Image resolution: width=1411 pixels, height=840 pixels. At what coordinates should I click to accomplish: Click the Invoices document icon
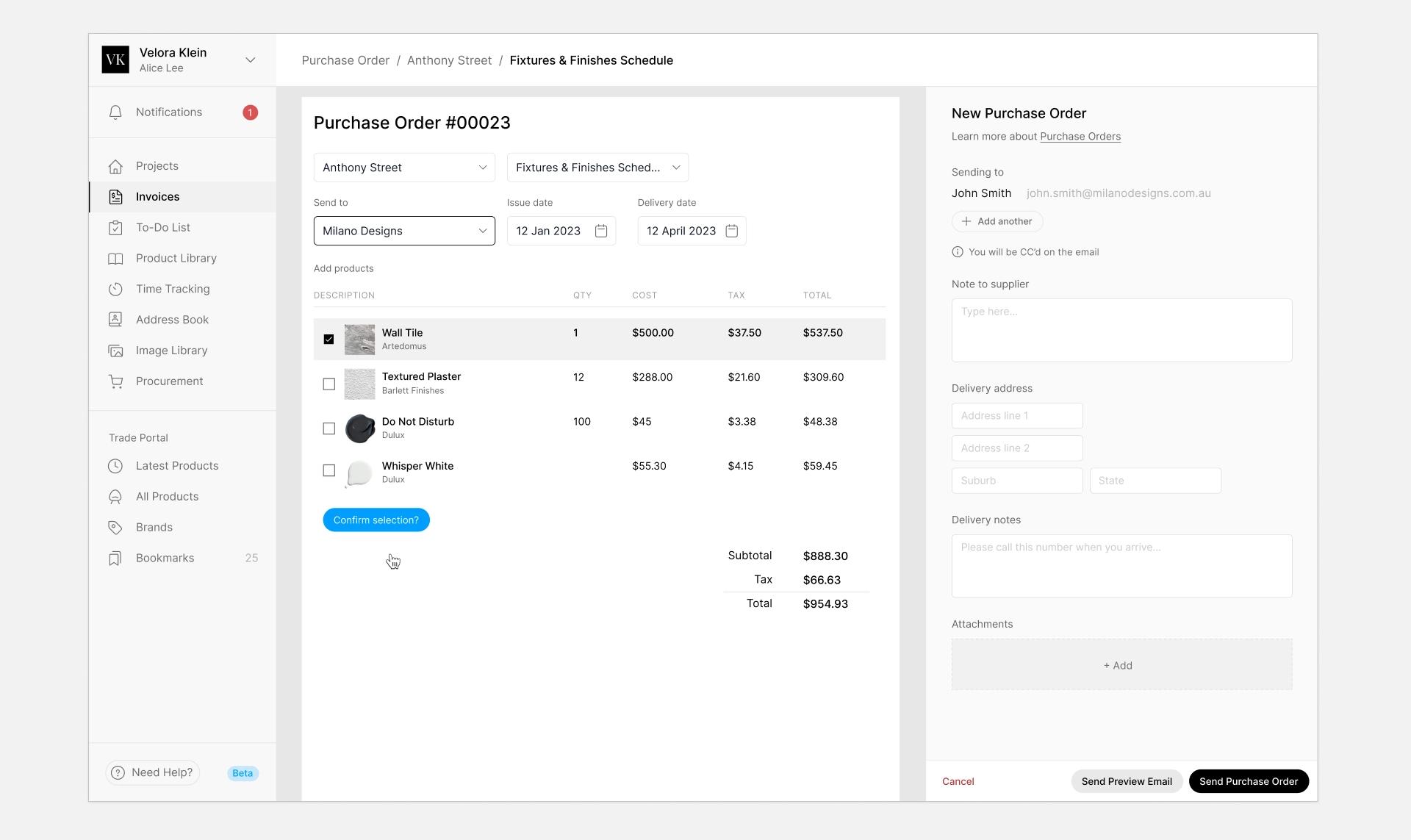click(115, 197)
